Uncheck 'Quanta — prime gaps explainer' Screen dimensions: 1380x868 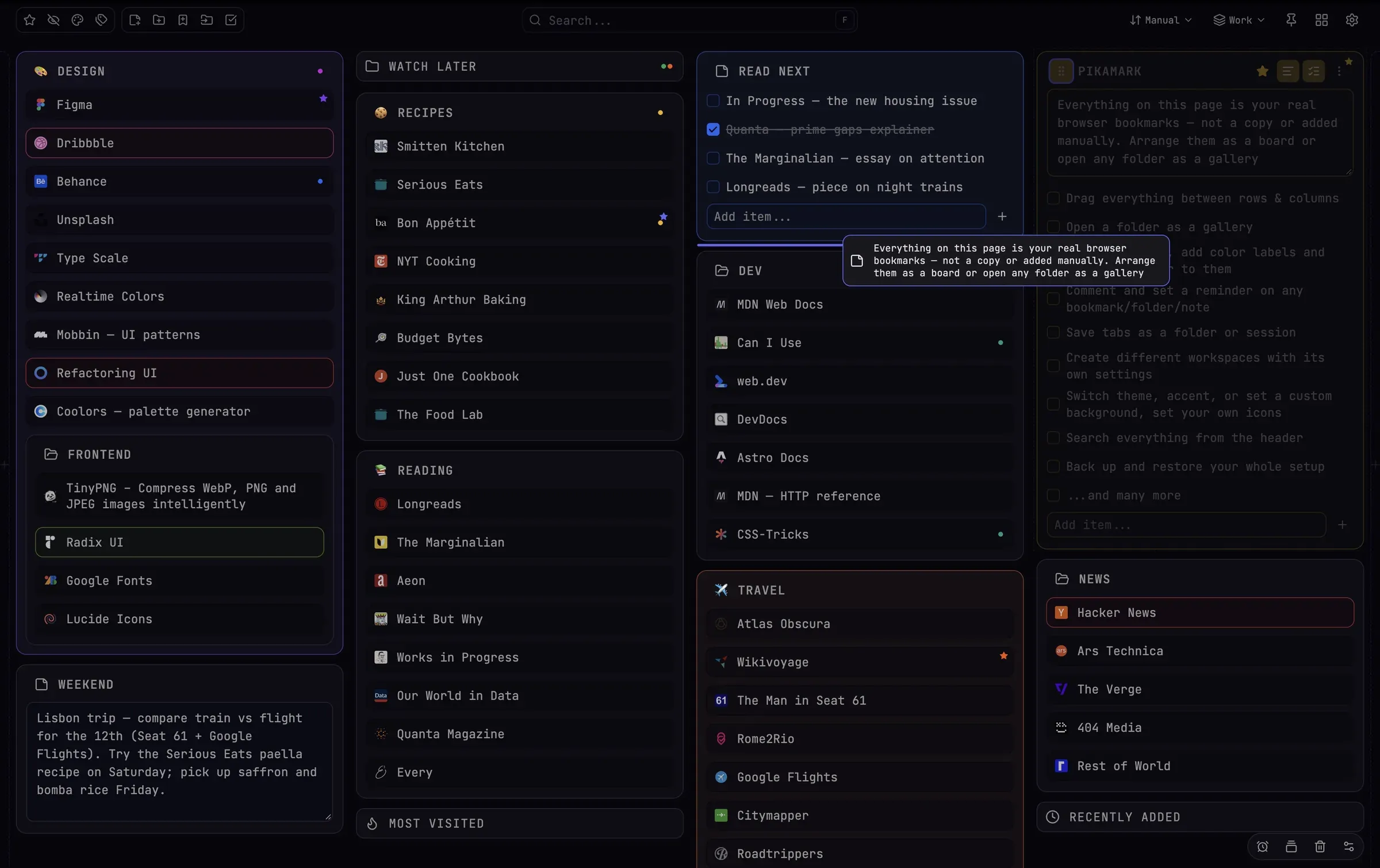713,130
